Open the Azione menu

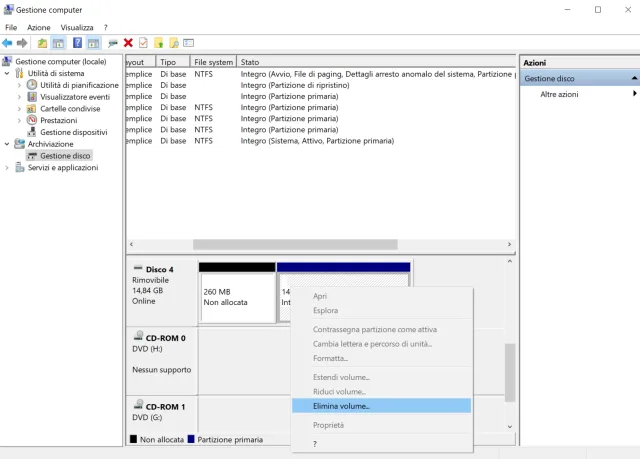(39, 27)
